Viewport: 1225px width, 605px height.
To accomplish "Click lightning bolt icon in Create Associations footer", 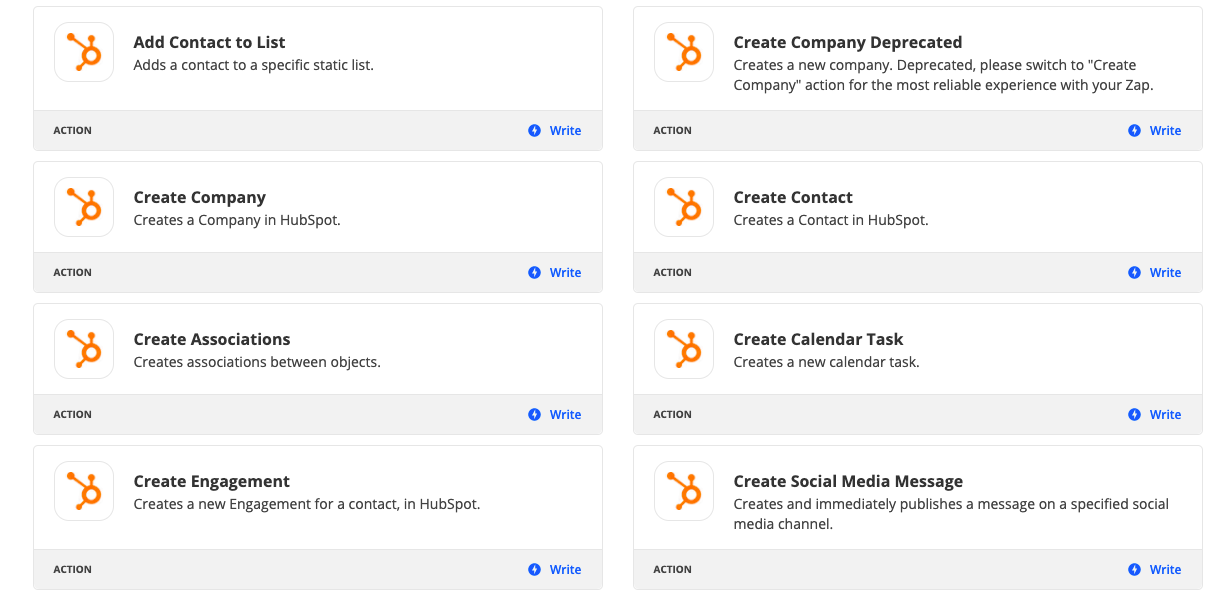I will 534,415.
